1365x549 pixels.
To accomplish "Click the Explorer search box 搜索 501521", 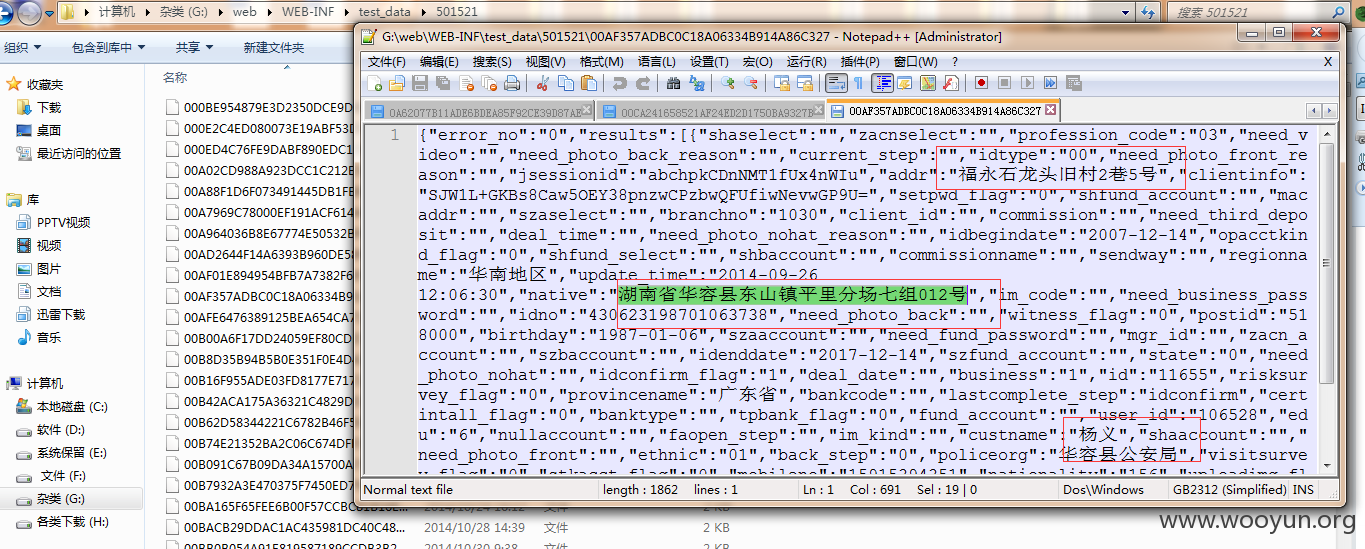I will (1260, 13).
